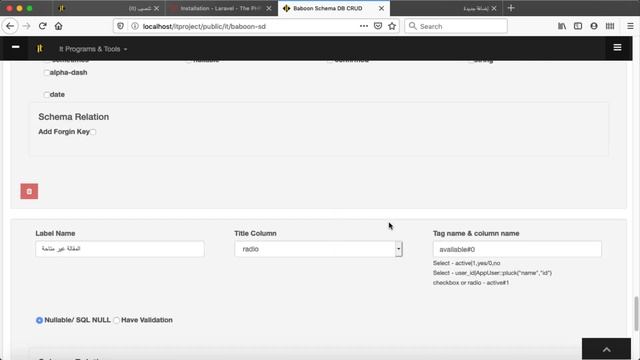Image resolution: width=640 pixels, height=360 pixels.
Task: Save page to Pocket
Action: (x=378, y=26)
